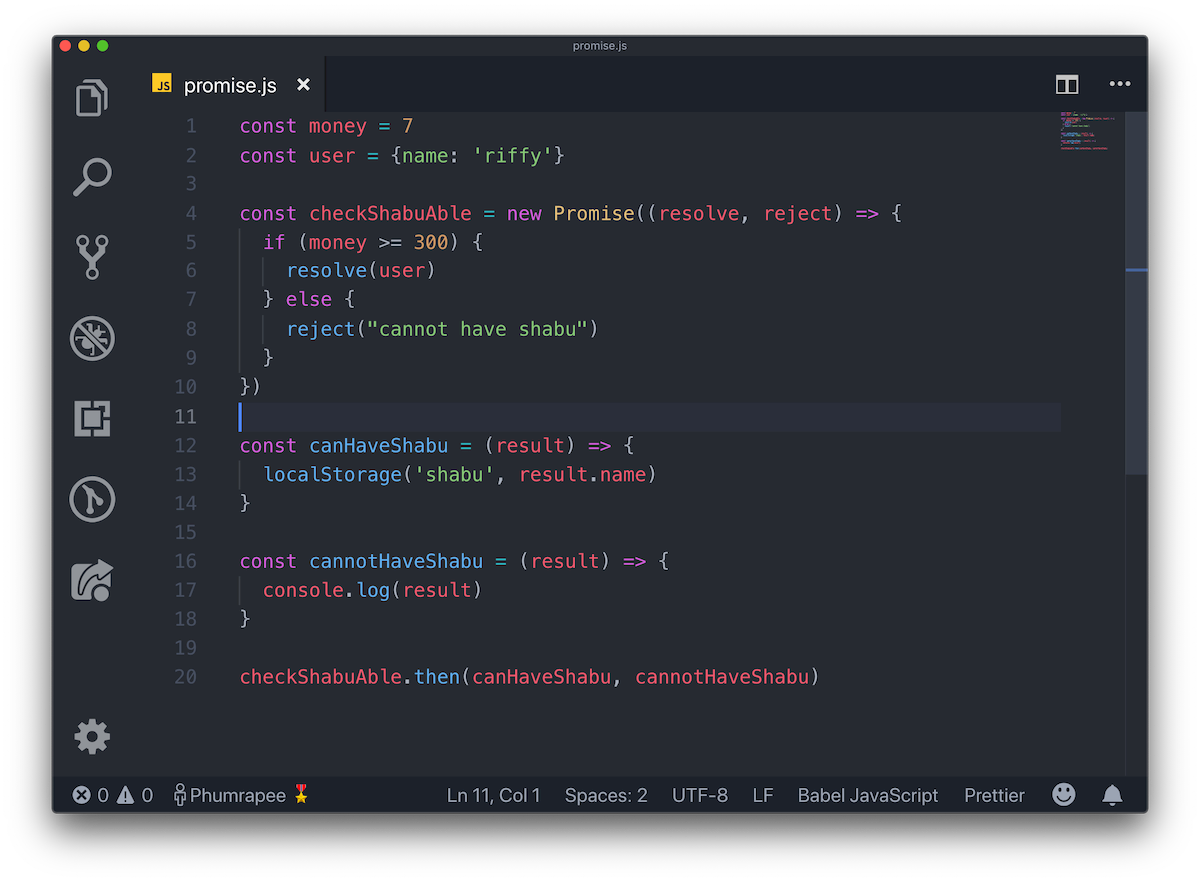The height and width of the screenshot is (882, 1200).
Task: Open the Manage settings gear
Action: (92, 737)
